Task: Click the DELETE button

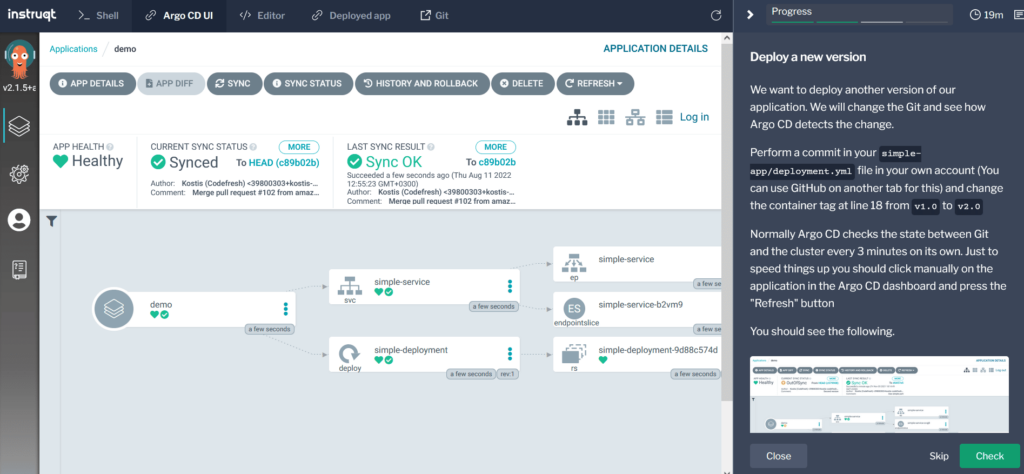Action: pyautogui.click(x=522, y=84)
